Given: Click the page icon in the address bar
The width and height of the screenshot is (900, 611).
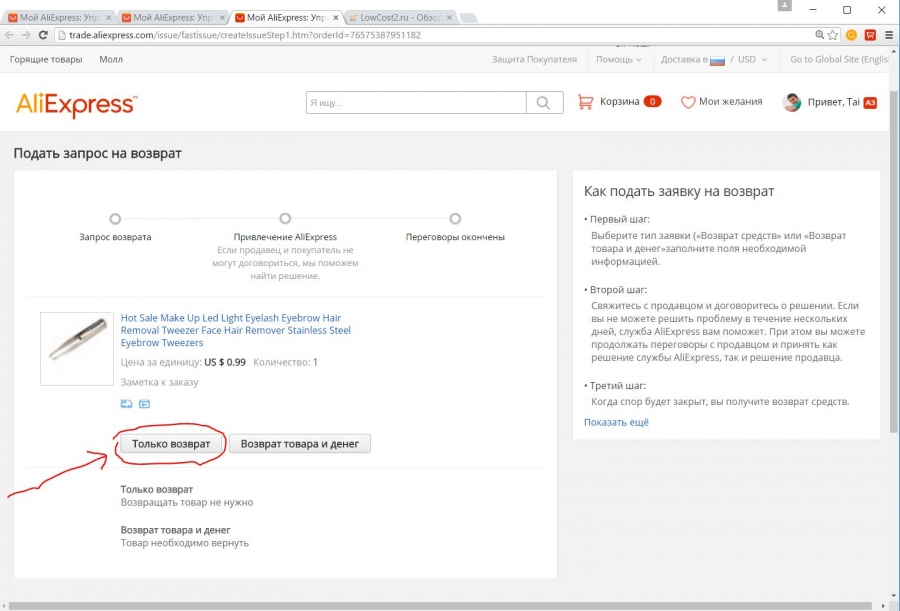Looking at the screenshot, I should 61,35.
